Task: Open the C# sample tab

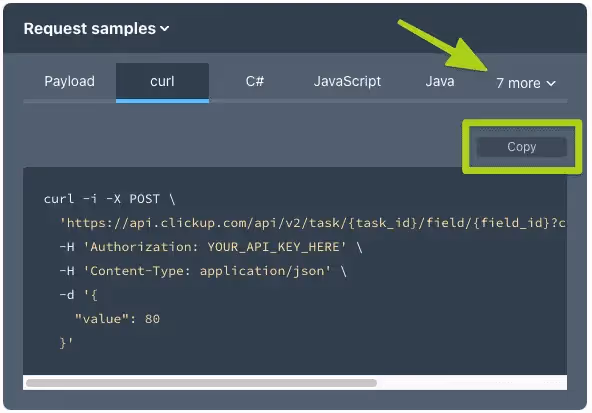Action: (255, 82)
